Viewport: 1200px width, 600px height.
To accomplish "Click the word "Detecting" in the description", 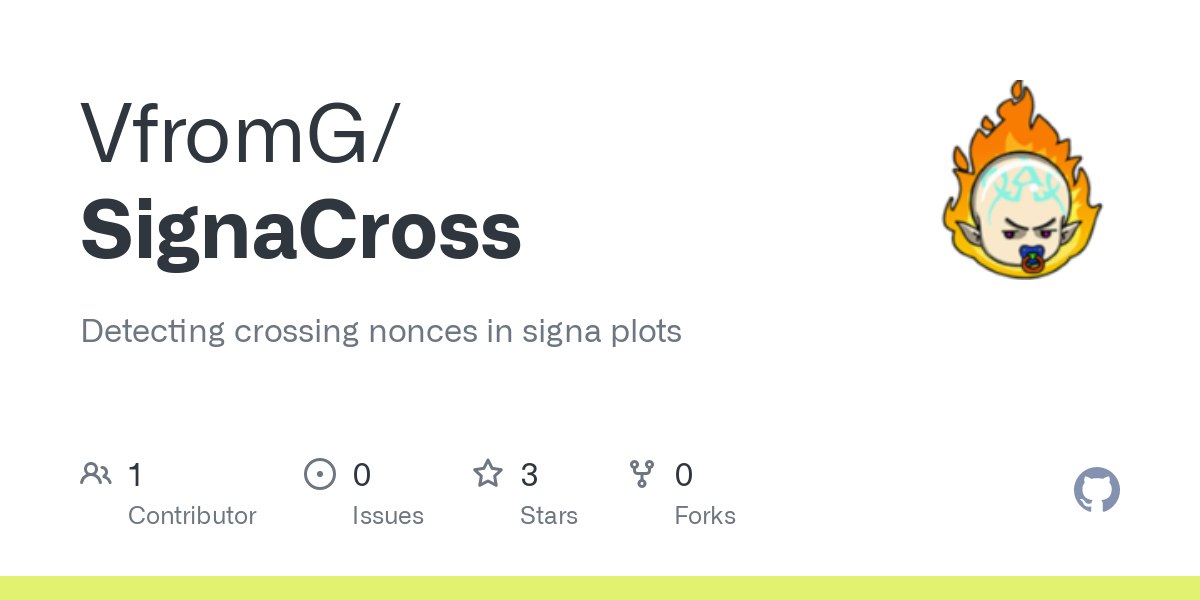I will pos(153,331).
